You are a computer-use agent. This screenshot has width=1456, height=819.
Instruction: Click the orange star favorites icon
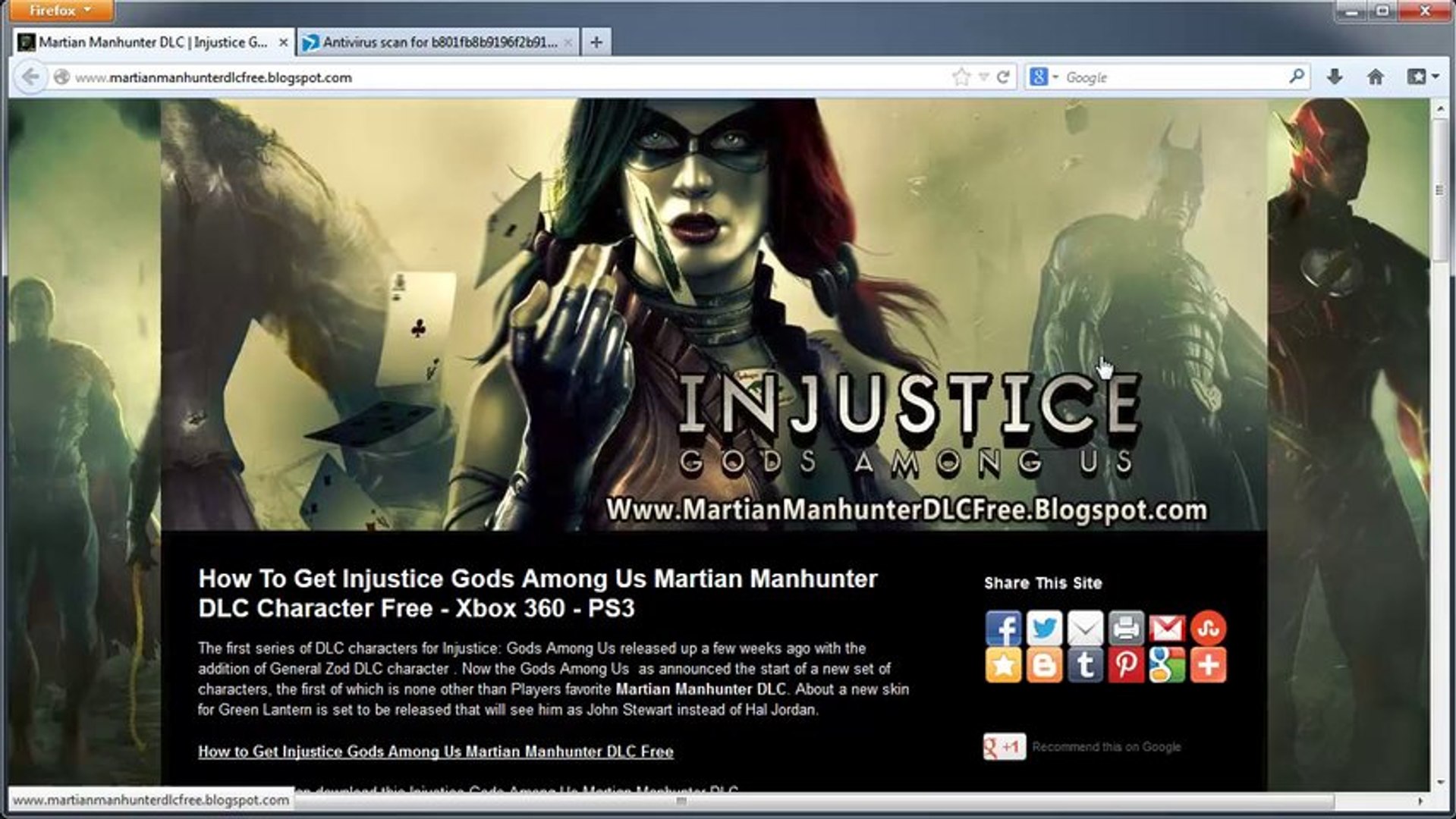(1003, 665)
